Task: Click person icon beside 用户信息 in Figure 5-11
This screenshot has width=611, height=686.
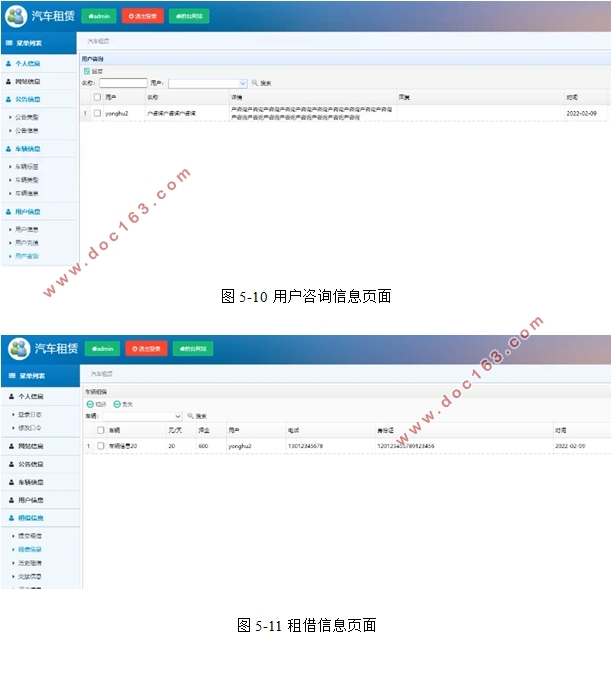Action: click(11, 500)
